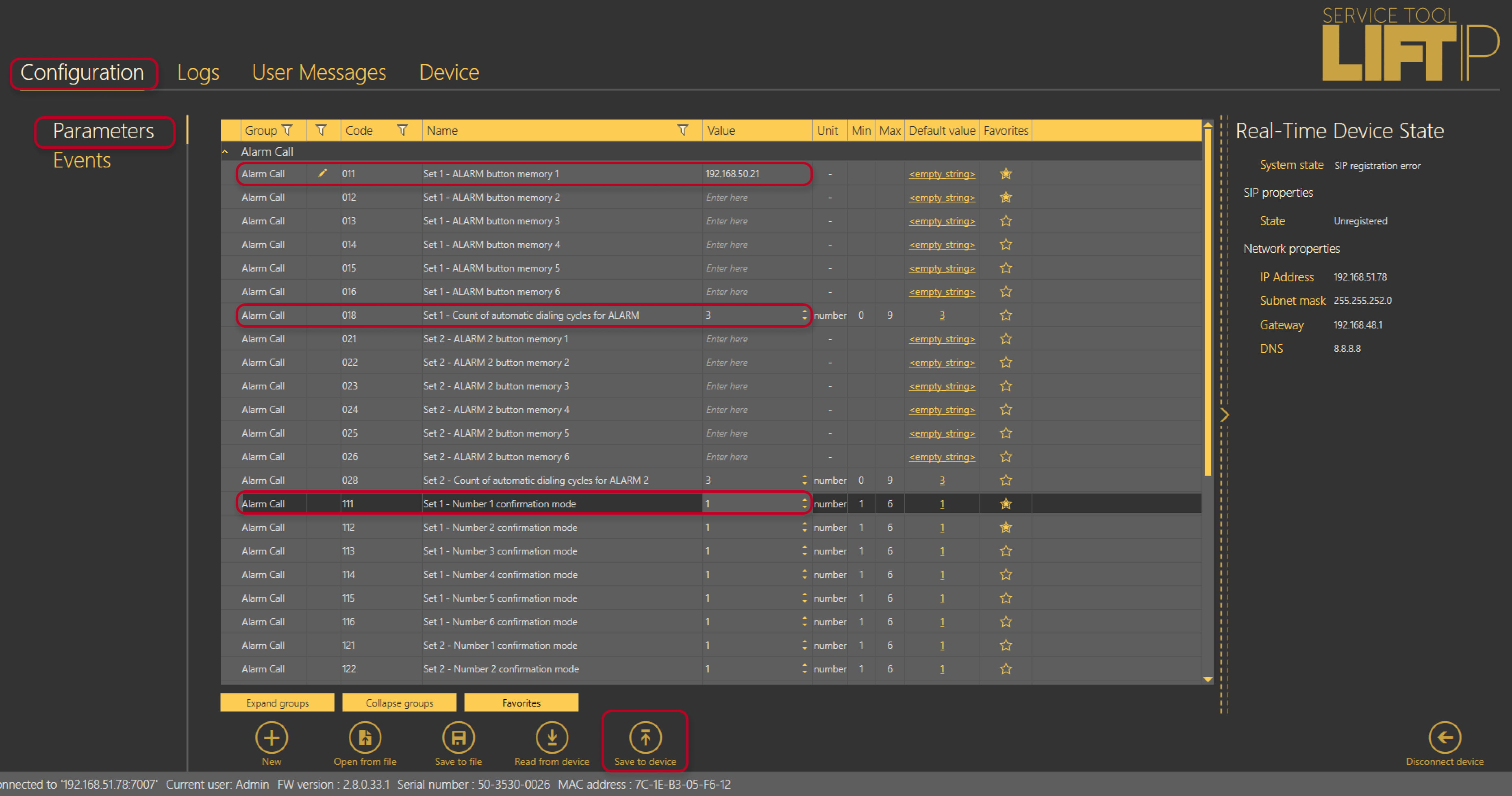Adjust value stepper for parameter 113
This screenshot has height=796, width=1512.
(x=804, y=550)
